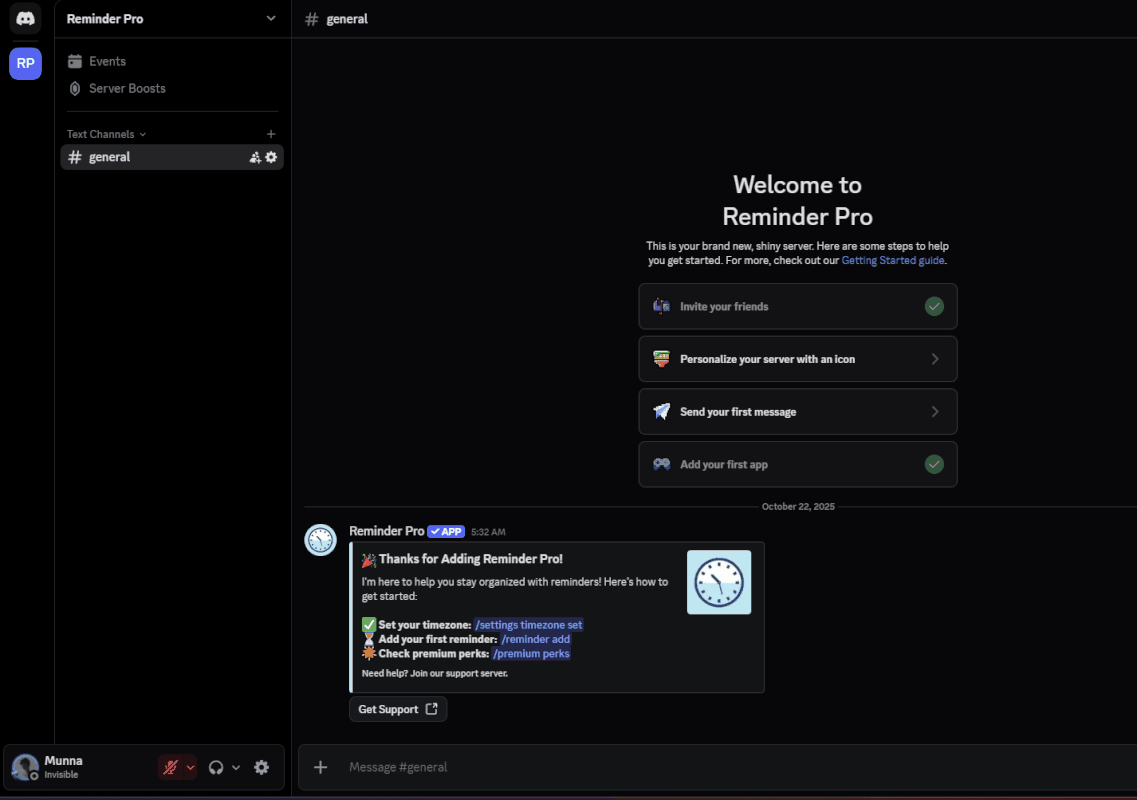
Task: Click the invite people icon next to #general
Action: click(x=255, y=157)
